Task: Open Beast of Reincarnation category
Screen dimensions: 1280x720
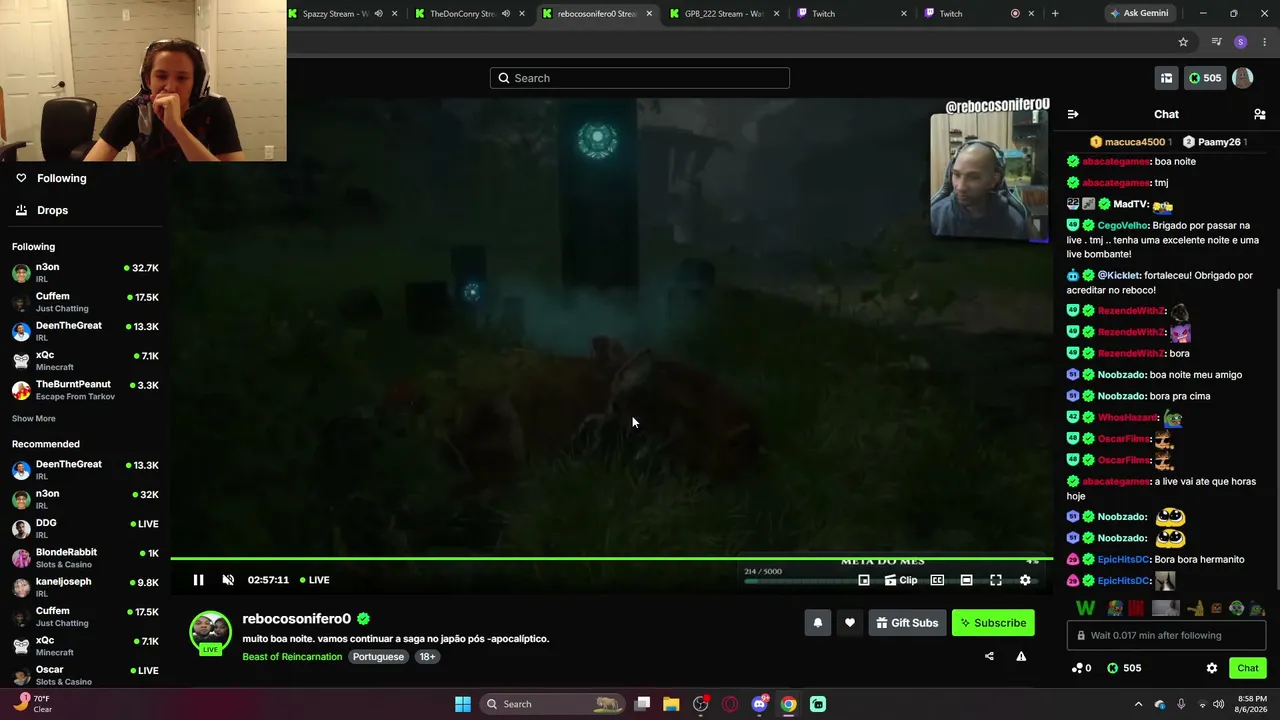Action: tap(292, 657)
